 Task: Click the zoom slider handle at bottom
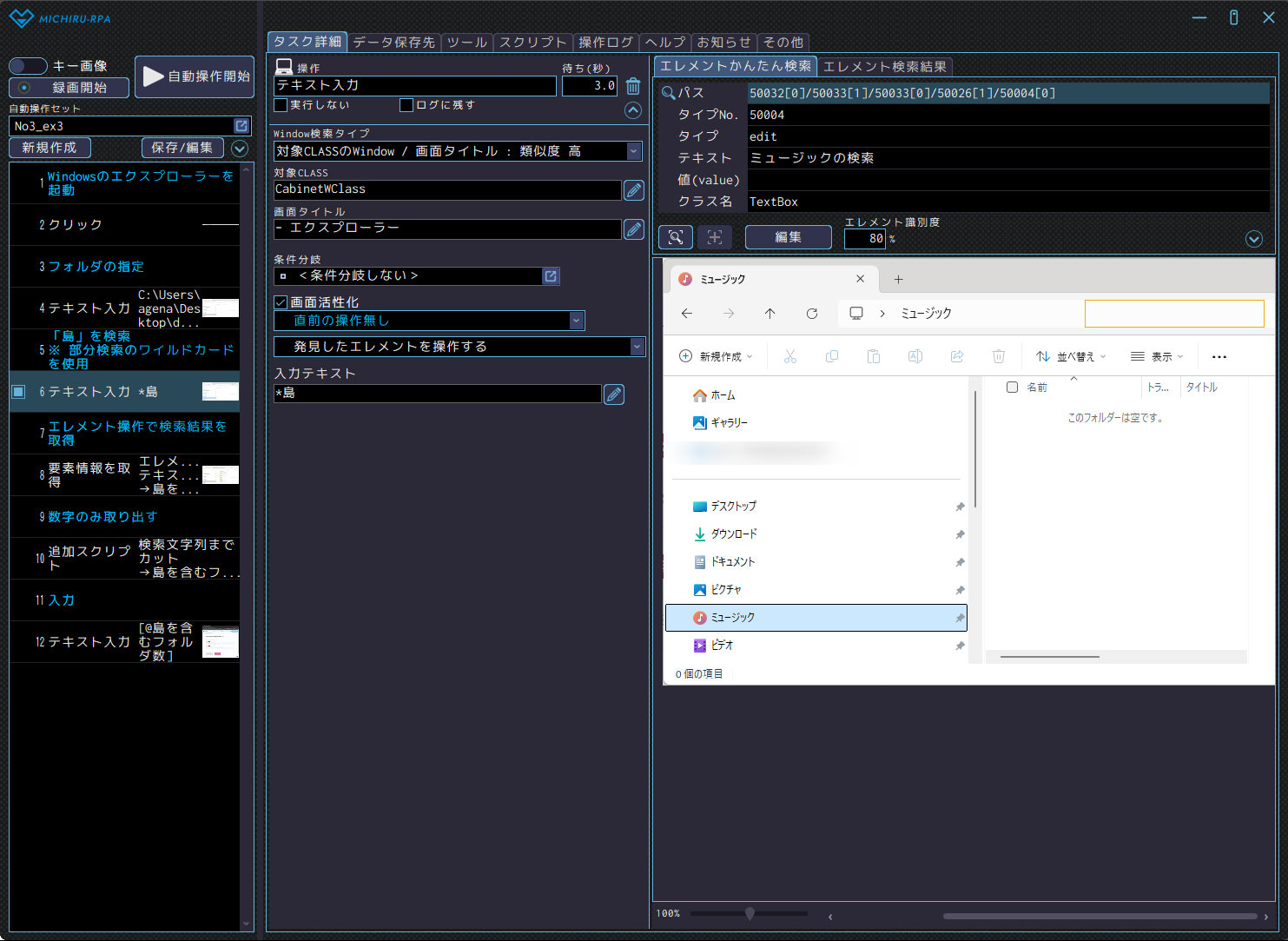pyautogui.click(x=750, y=913)
